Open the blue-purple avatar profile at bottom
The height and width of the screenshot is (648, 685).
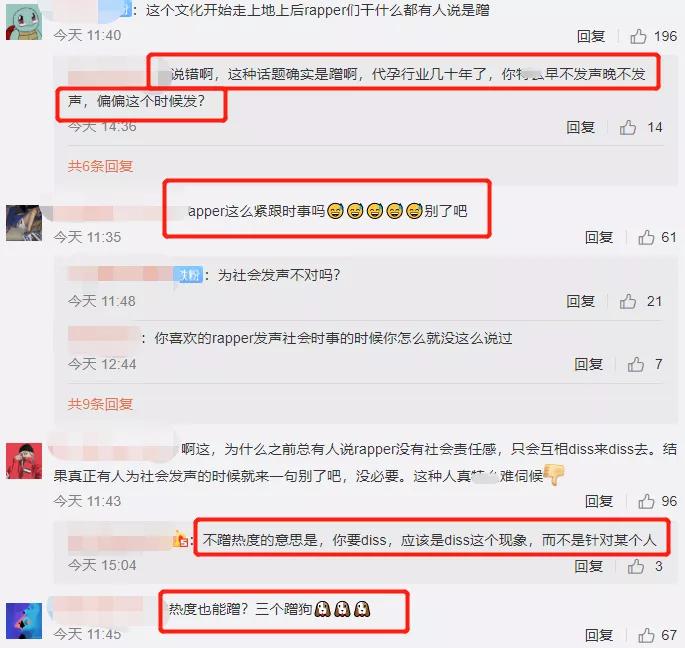point(24,621)
